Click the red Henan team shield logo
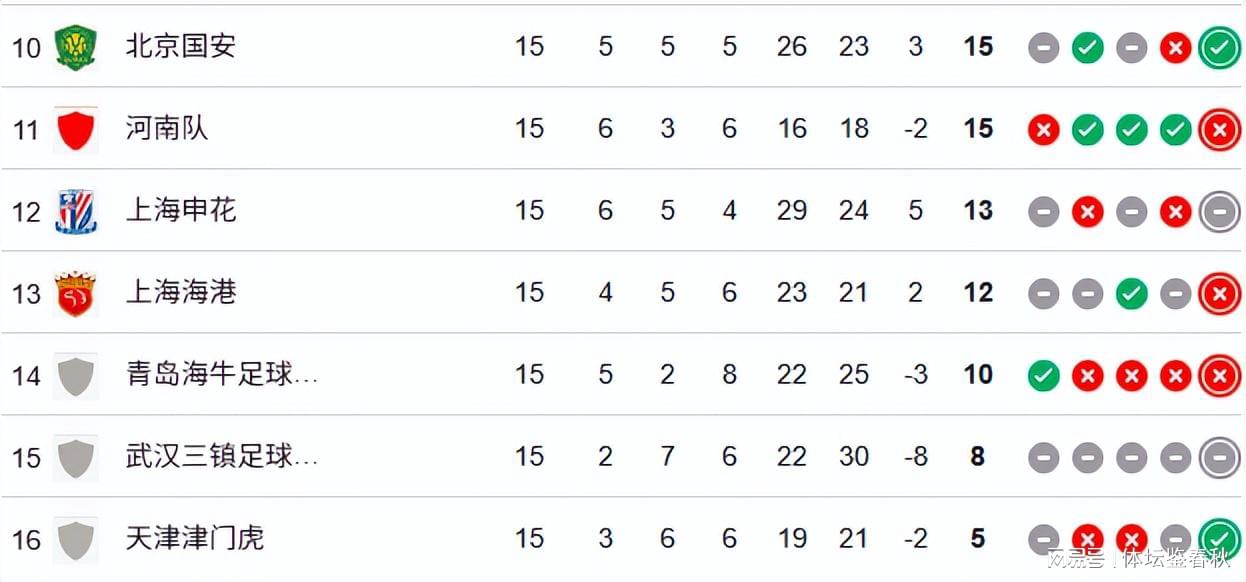Screen dimensions: 1246x582 tap(75, 129)
